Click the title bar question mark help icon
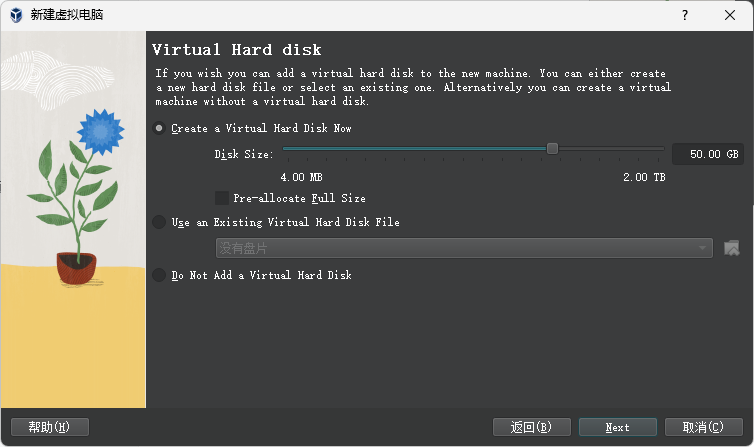754x447 pixels. (685, 15)
